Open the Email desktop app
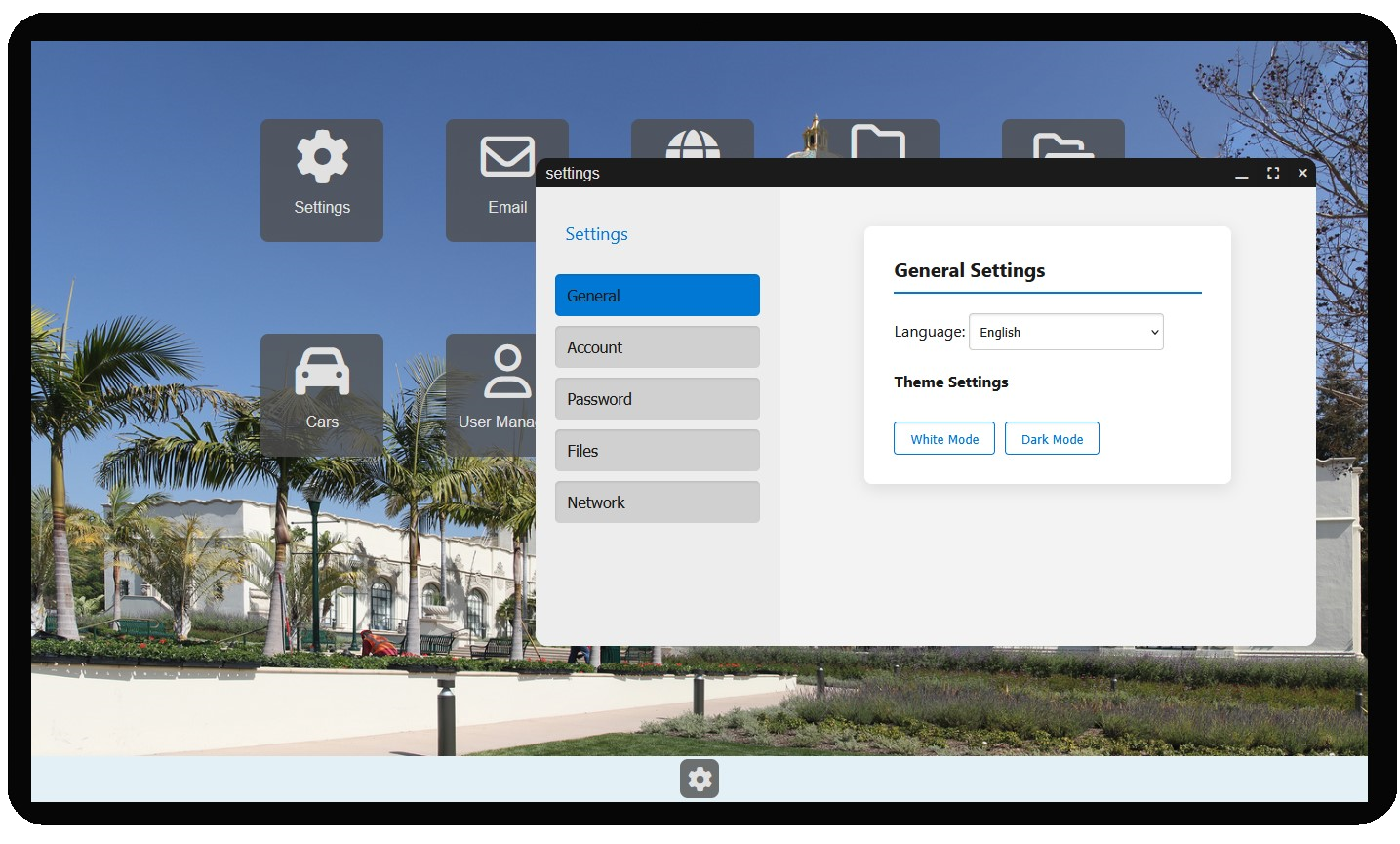 (x=491, y=181)
